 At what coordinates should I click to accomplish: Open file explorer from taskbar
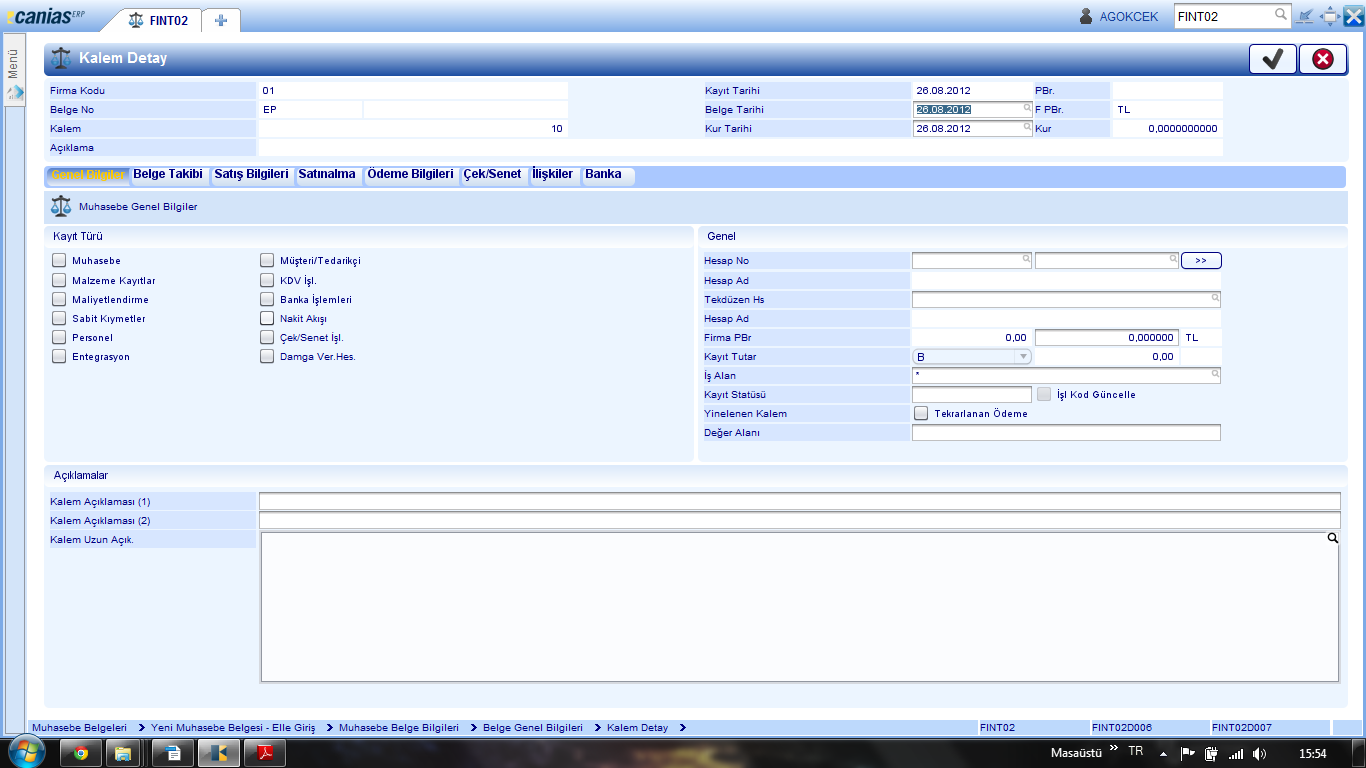point(125,753)
